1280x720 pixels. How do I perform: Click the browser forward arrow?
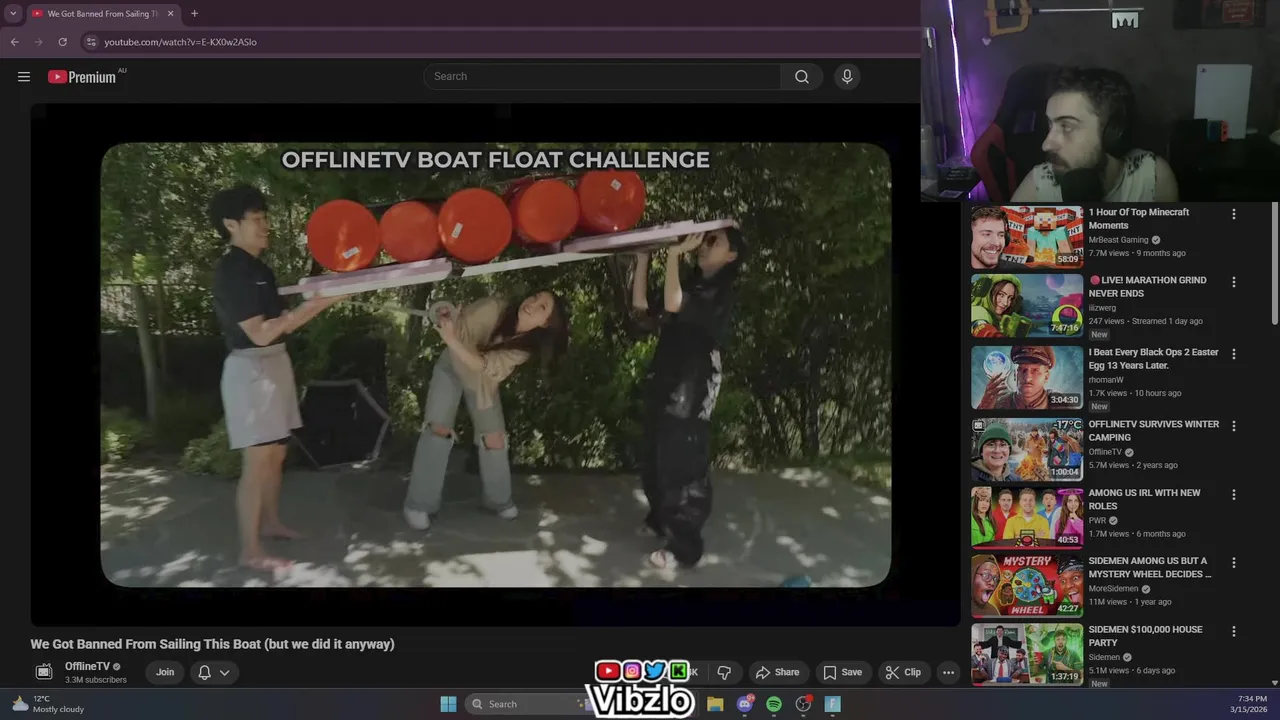(x=38, y=42)
